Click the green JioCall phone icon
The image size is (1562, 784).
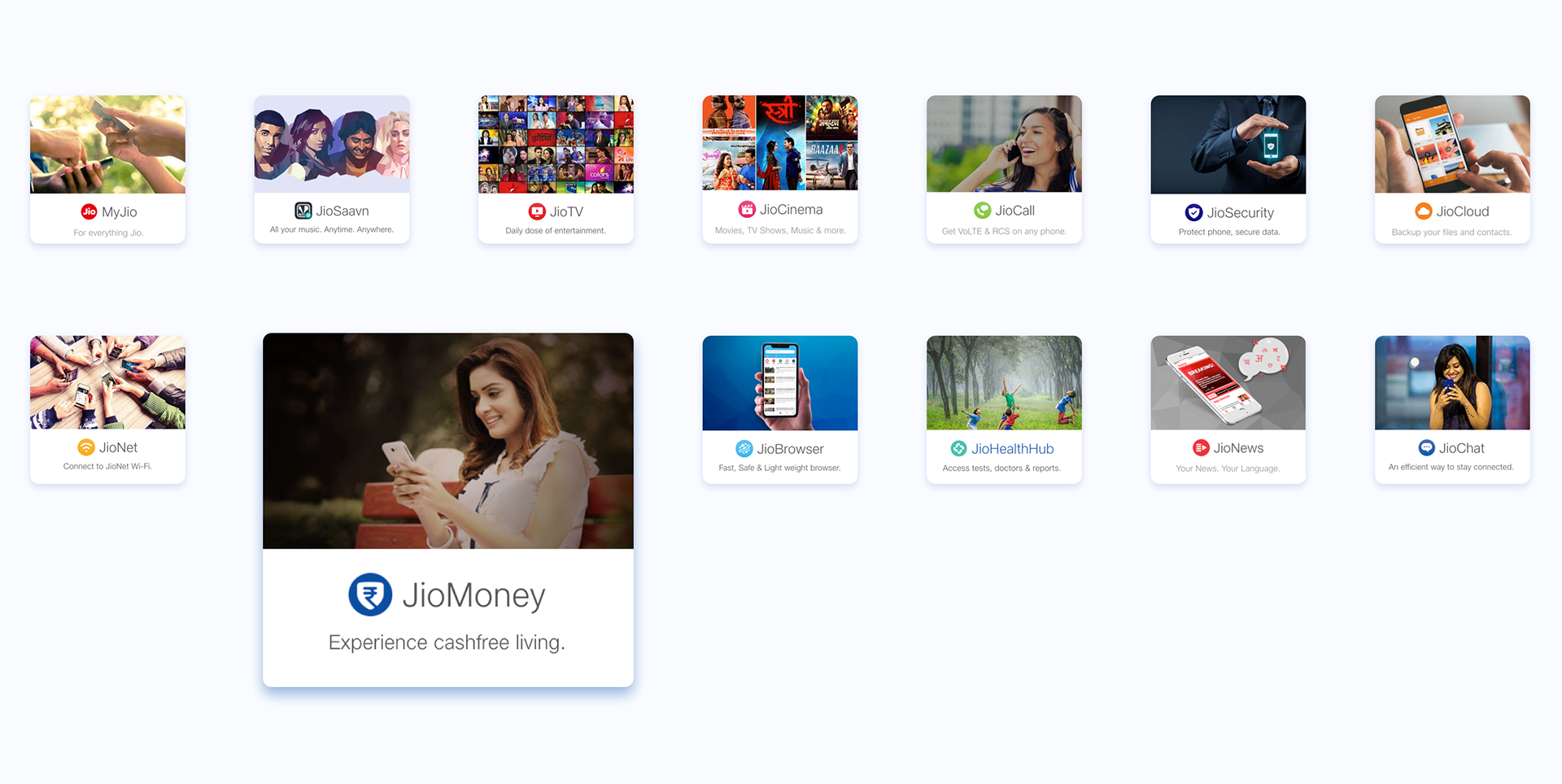[x=983, y=210]
